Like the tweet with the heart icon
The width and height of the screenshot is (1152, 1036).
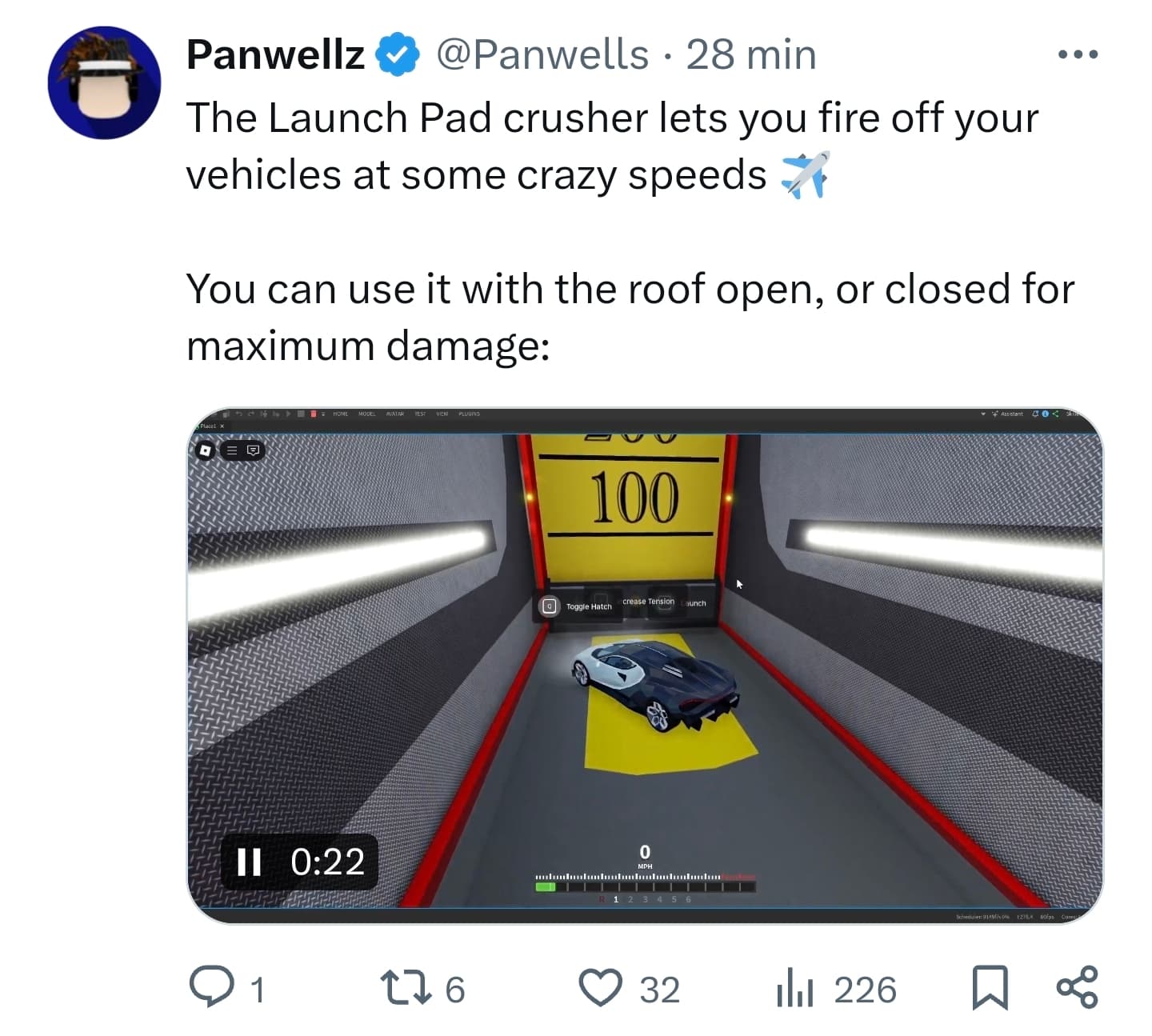tap(600, 987)
